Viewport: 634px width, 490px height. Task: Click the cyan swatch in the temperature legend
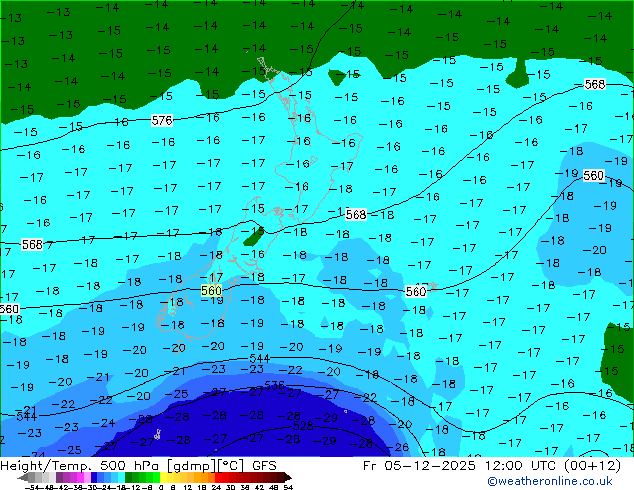tap(121, 477)
